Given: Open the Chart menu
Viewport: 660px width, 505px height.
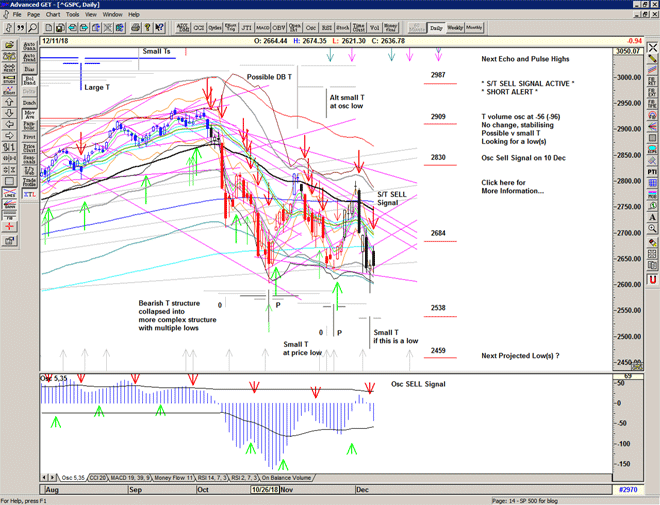Looking at the screenshot, I should click(52, 15).
